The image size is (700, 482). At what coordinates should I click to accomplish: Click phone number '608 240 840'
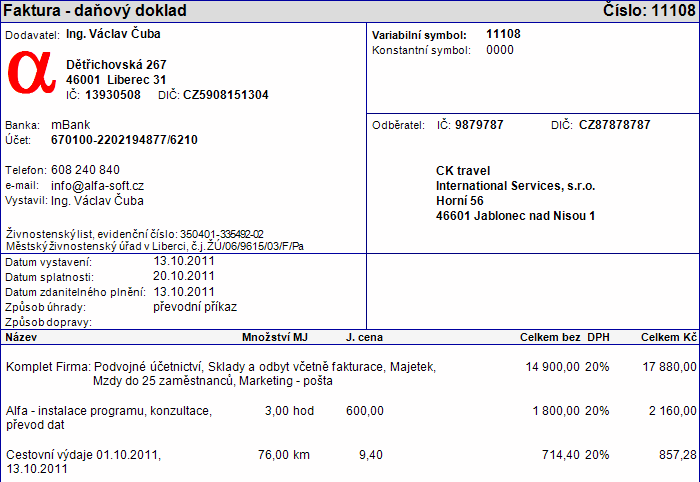(85, 170)
